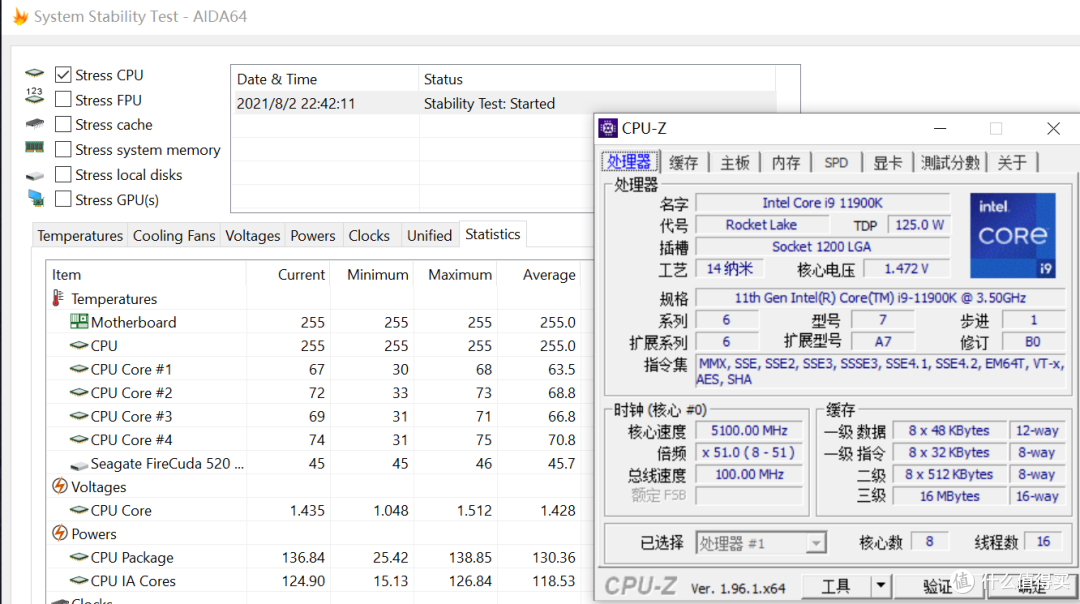Click the Status column header

pos(596,79)
